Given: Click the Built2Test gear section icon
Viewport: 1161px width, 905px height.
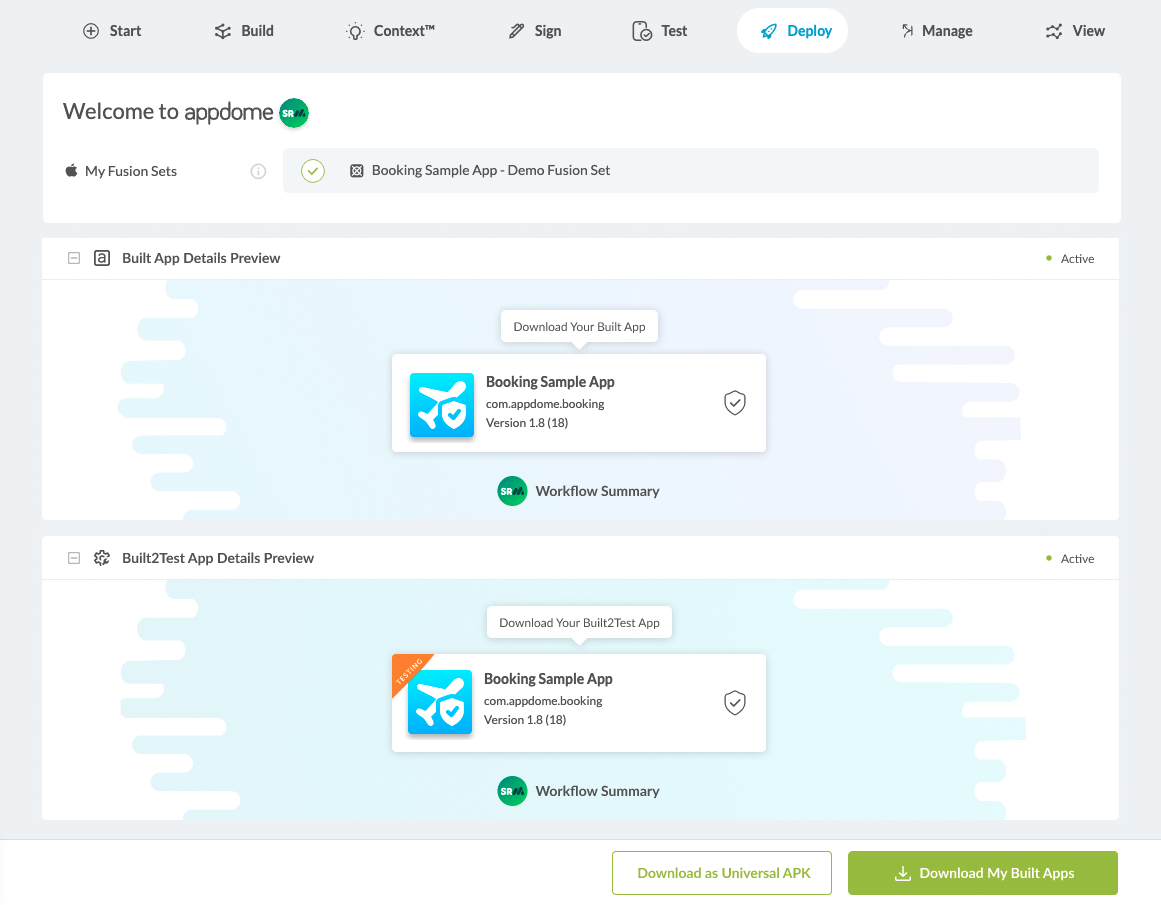Looking at the screenshot, I should coord(102,558).
